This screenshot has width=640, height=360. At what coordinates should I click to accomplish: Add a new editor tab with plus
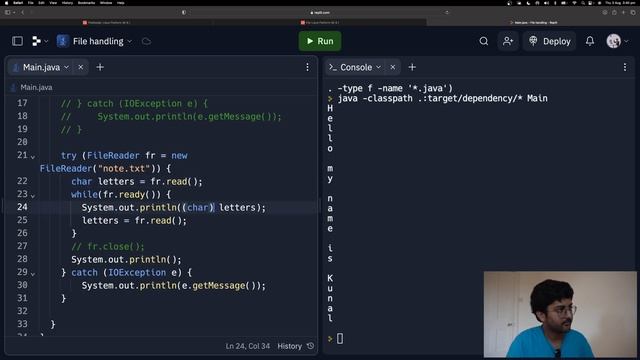click(100, 67)
